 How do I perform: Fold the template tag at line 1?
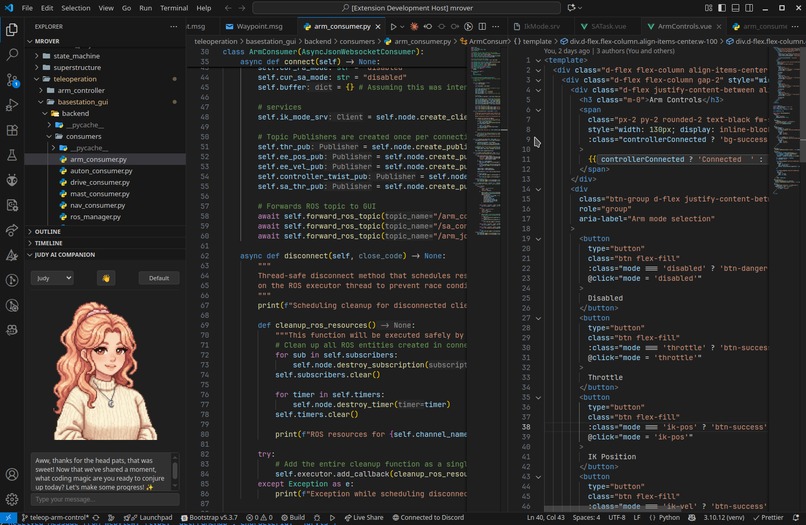[538, 60]
